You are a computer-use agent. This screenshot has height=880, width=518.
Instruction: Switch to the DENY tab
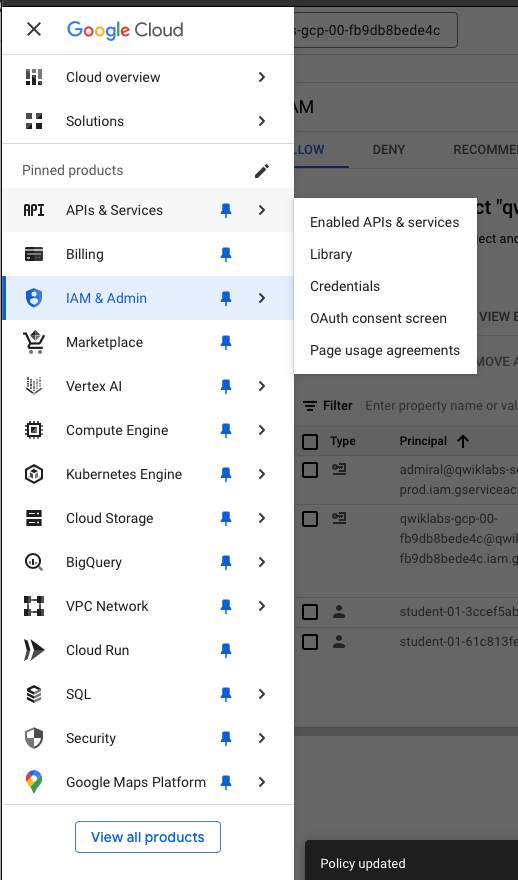point(388,150)
